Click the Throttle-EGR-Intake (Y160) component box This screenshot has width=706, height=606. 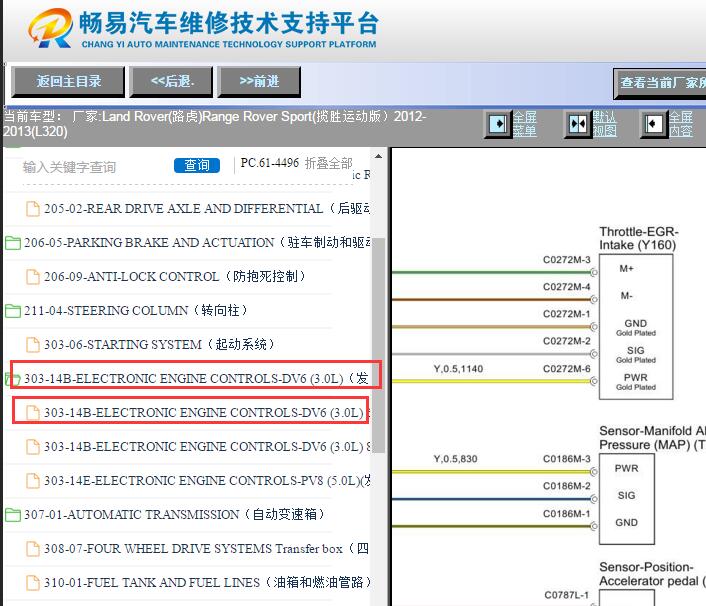[636, 327]
